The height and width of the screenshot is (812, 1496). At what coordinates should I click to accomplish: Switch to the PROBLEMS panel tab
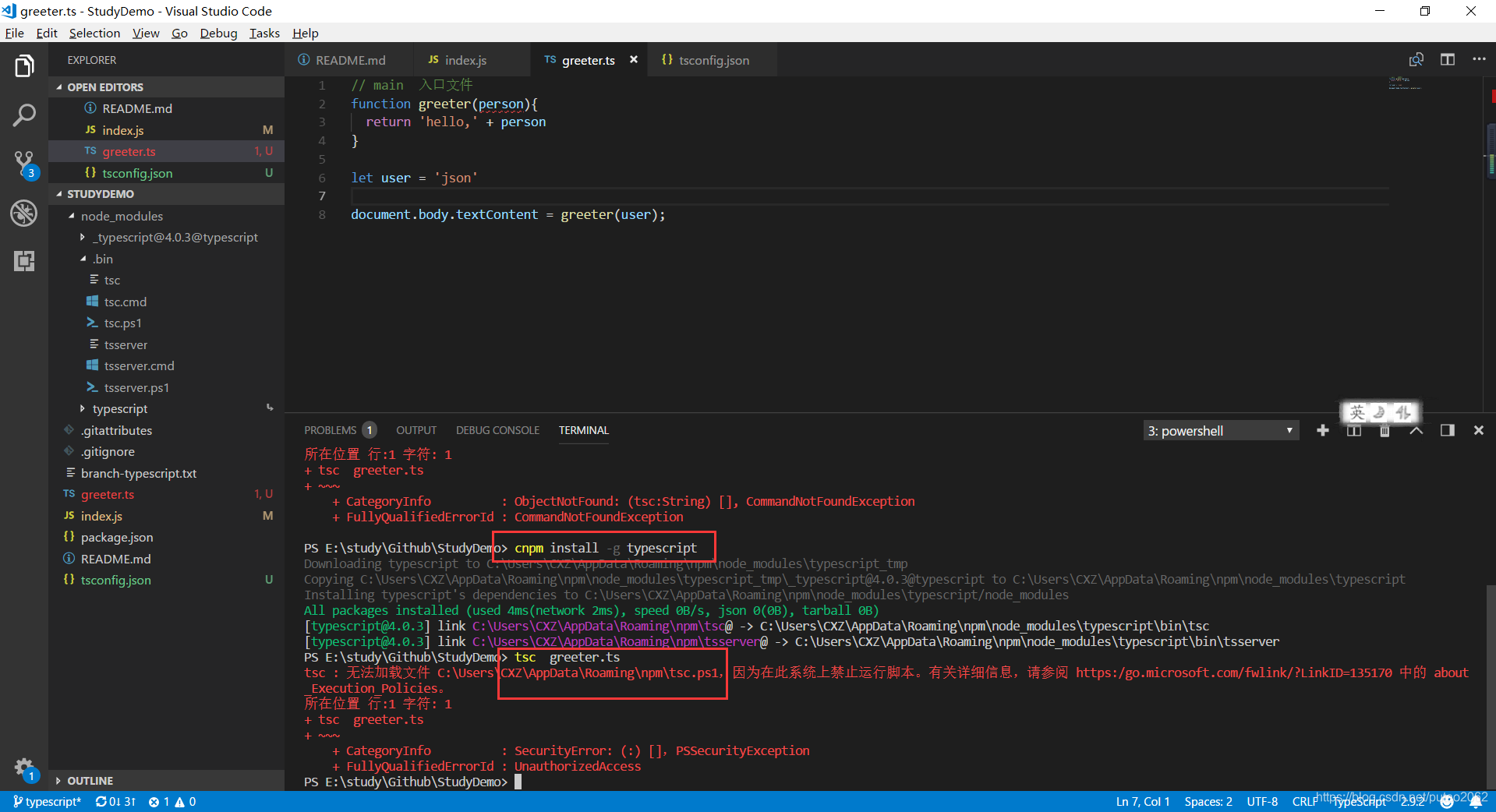pos(340,430)
